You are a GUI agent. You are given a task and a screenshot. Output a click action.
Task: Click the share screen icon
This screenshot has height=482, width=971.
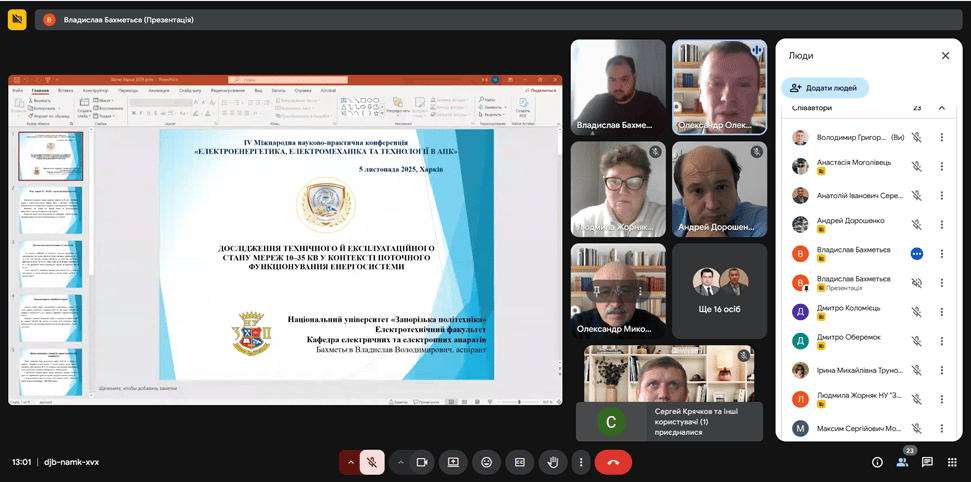pyautogui.click(x=453, y=462)
